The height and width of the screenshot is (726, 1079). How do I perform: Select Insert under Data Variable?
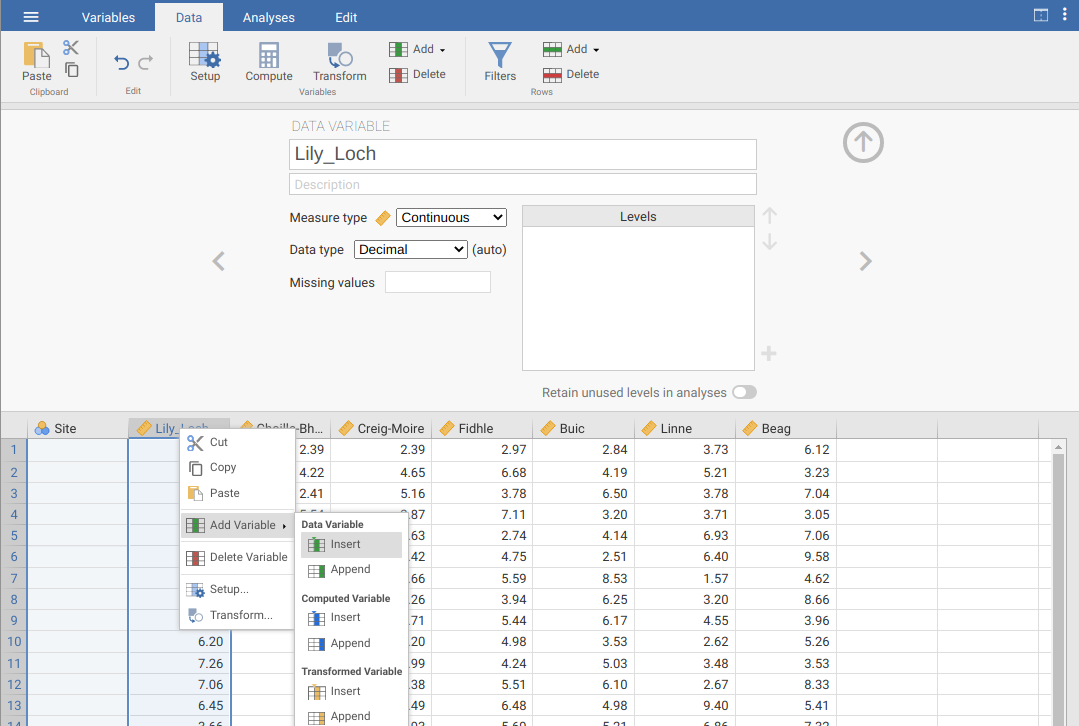346,545
